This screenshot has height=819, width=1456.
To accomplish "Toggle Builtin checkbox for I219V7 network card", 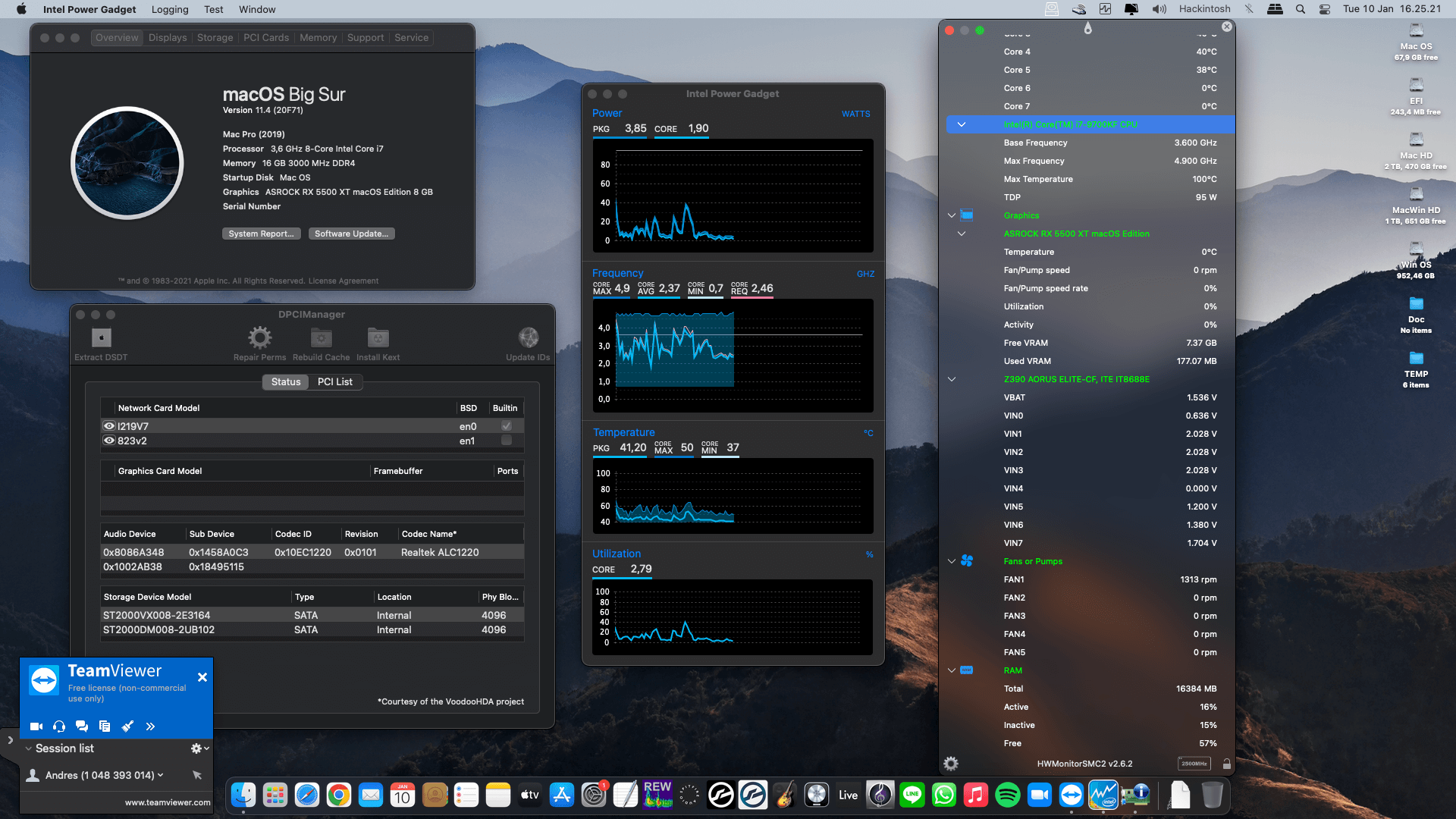I will pos(506,425).
